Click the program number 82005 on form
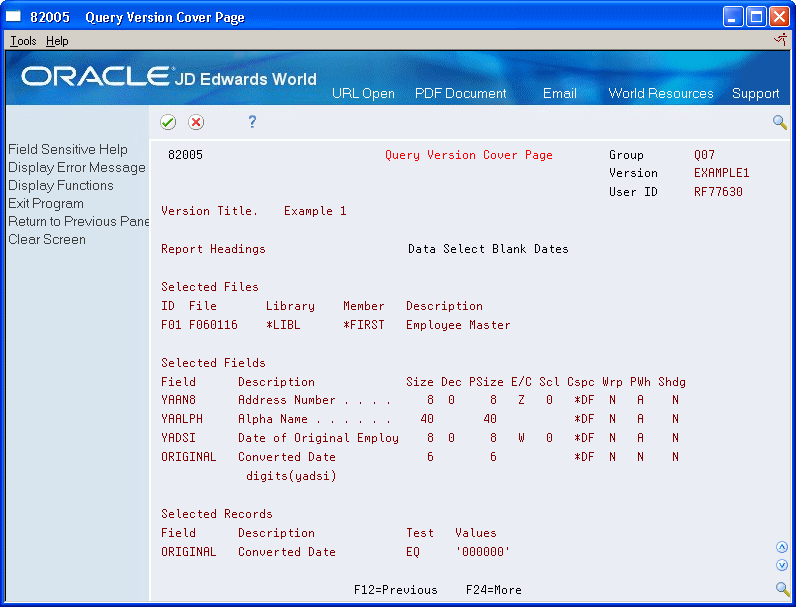 pos(185,155)
